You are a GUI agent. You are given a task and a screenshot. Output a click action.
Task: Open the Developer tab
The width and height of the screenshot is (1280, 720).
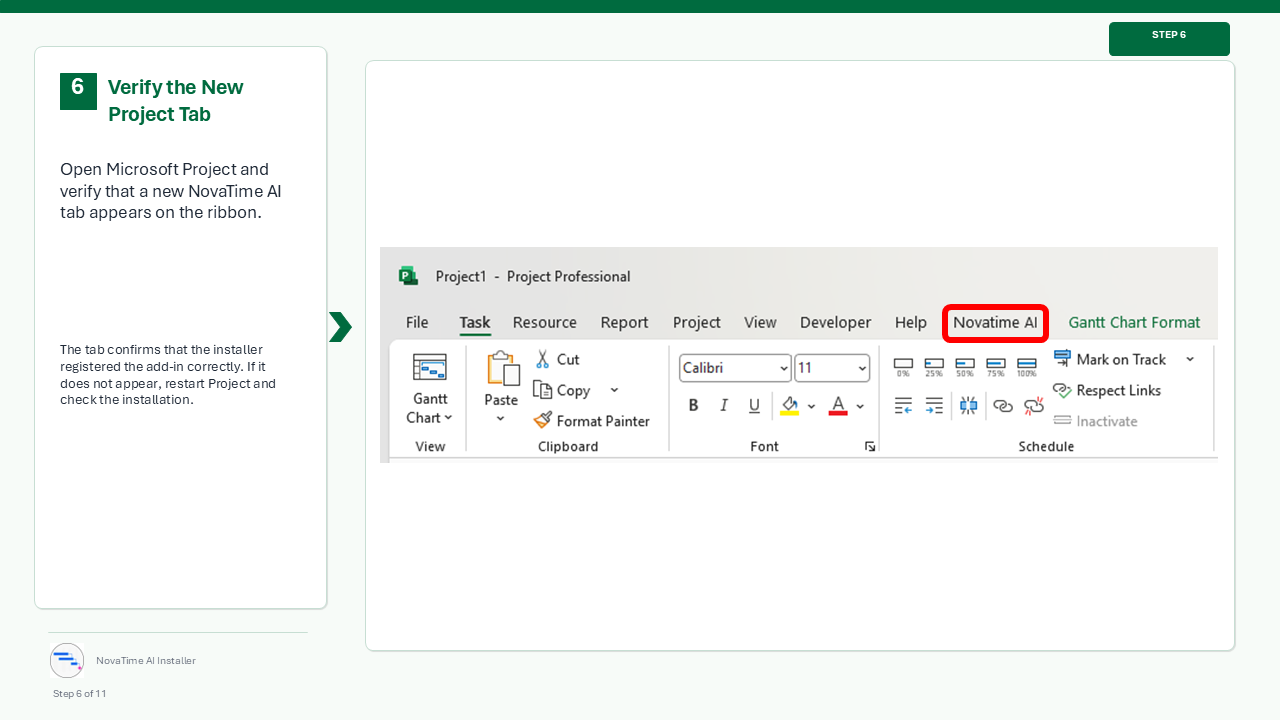click(836, 322)
